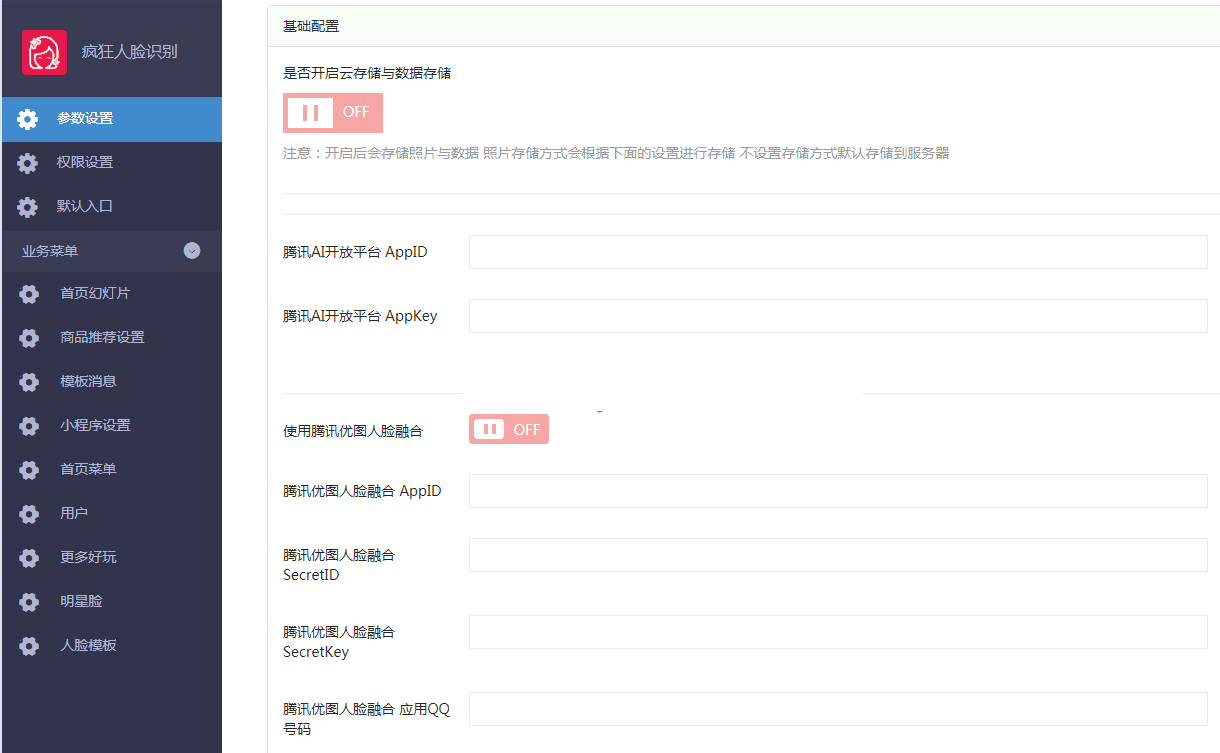Click the gear icon beside 首页幻灯片

coord(29,294)
